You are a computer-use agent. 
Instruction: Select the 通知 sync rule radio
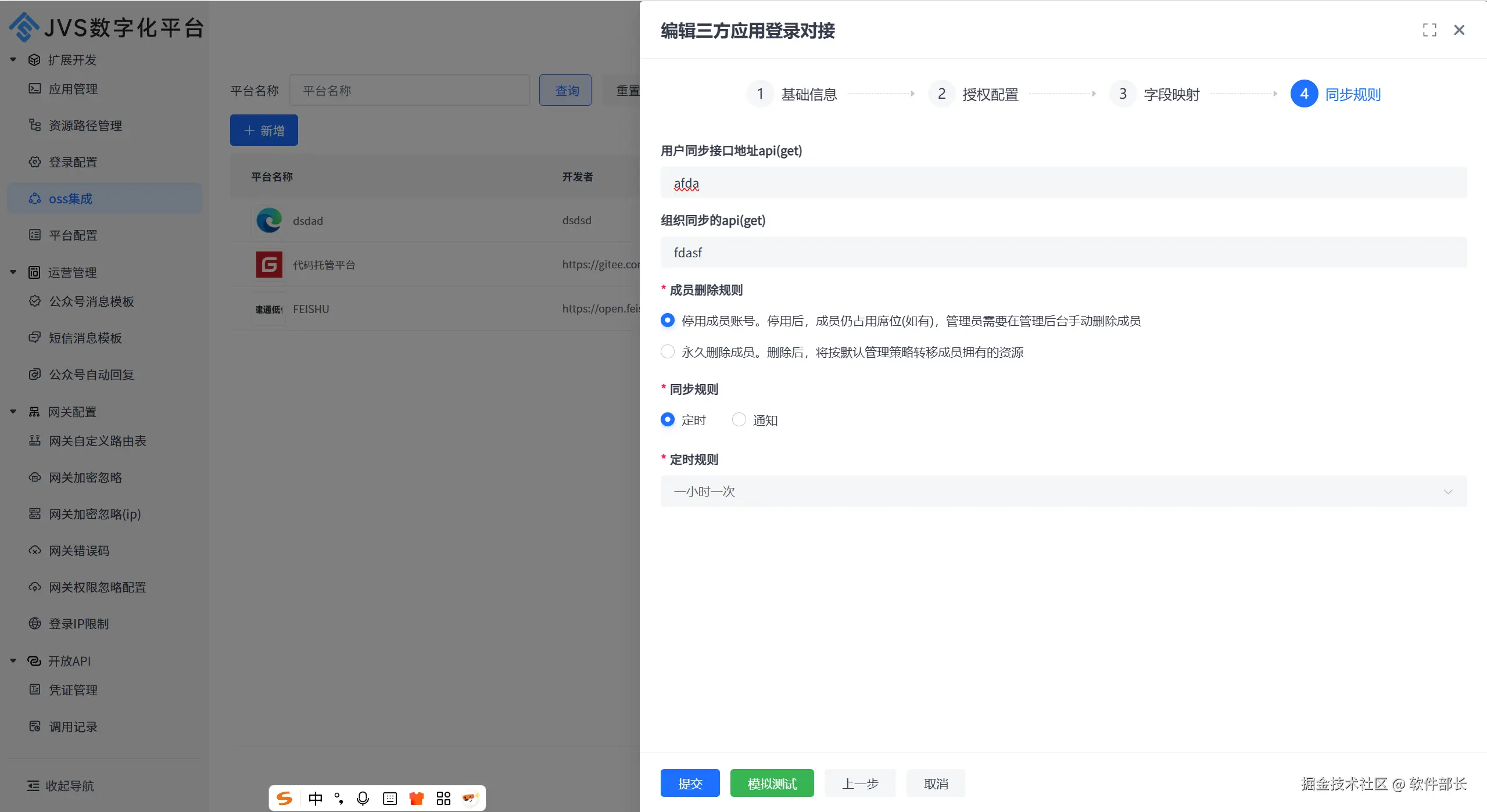click(x=739, y=419)
